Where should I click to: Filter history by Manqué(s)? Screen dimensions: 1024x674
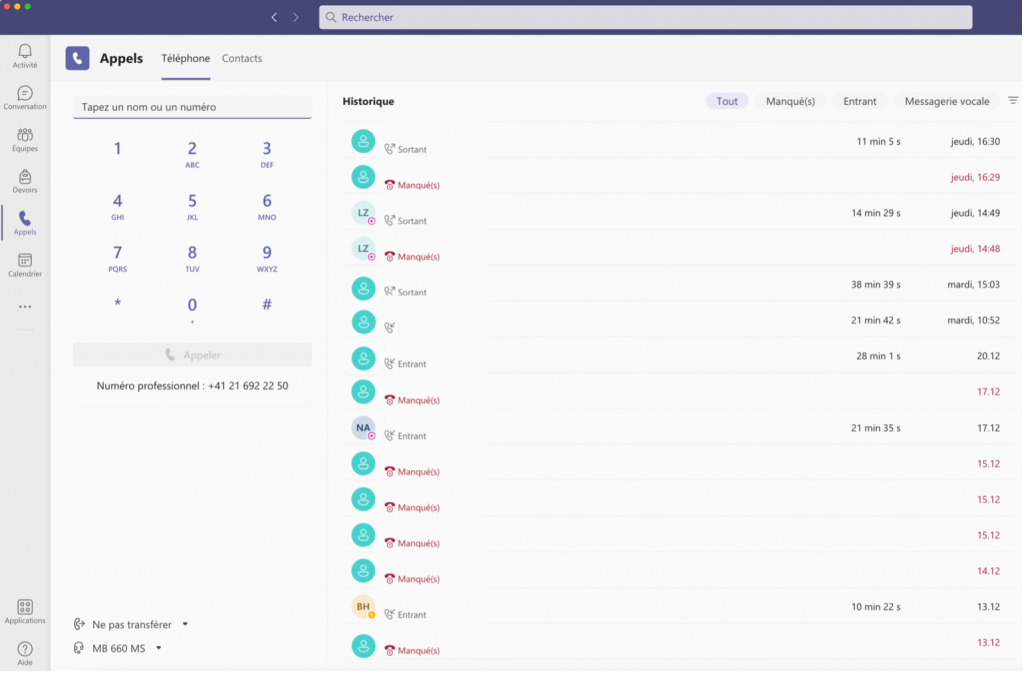[x=790, y=101]
